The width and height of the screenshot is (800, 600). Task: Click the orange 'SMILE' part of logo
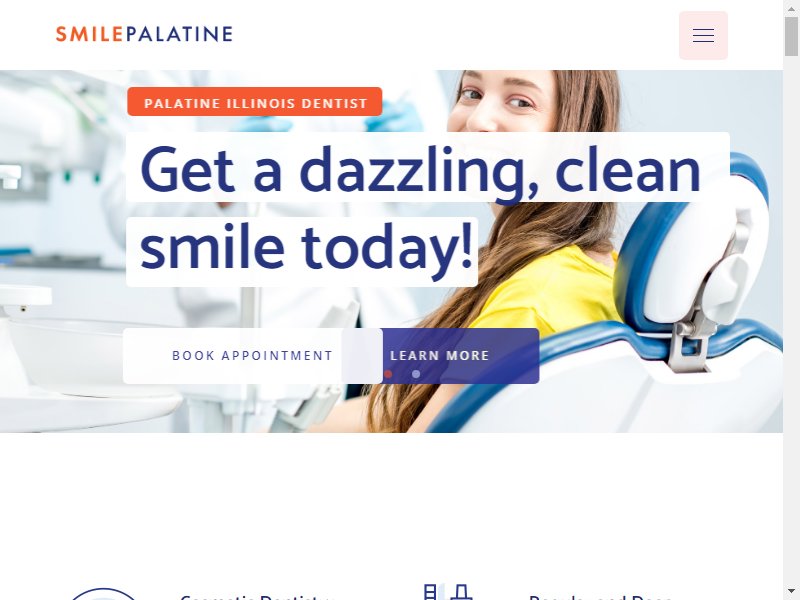[89, 34]
